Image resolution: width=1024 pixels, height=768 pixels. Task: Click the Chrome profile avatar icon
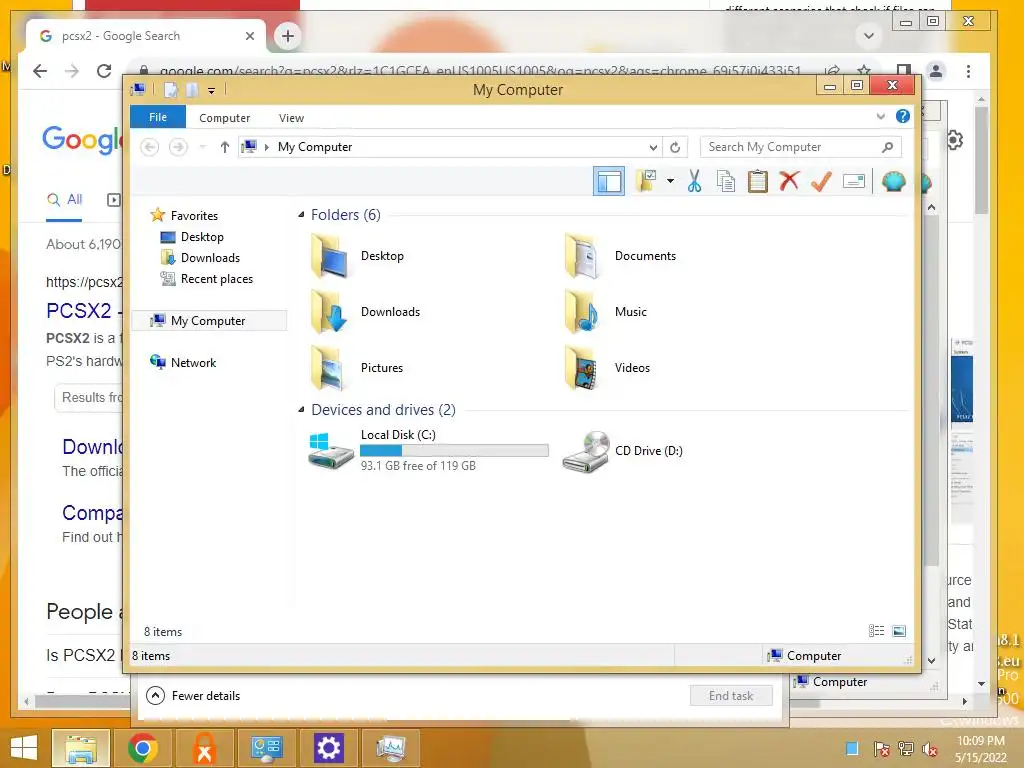[x=936, y=71]
